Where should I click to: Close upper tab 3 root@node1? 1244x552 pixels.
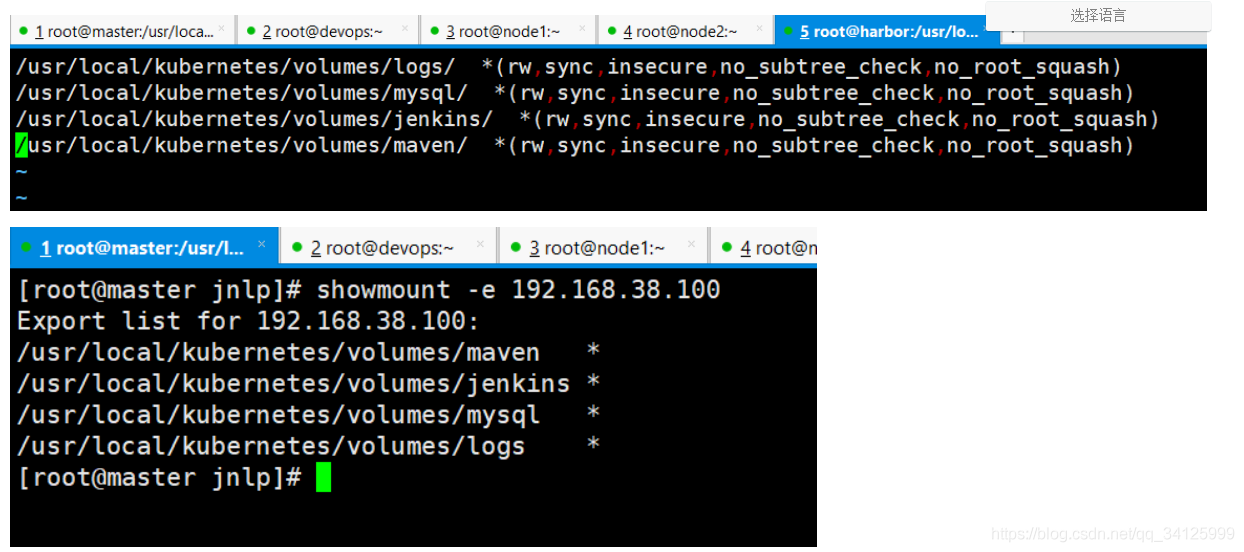click(581, 29)
